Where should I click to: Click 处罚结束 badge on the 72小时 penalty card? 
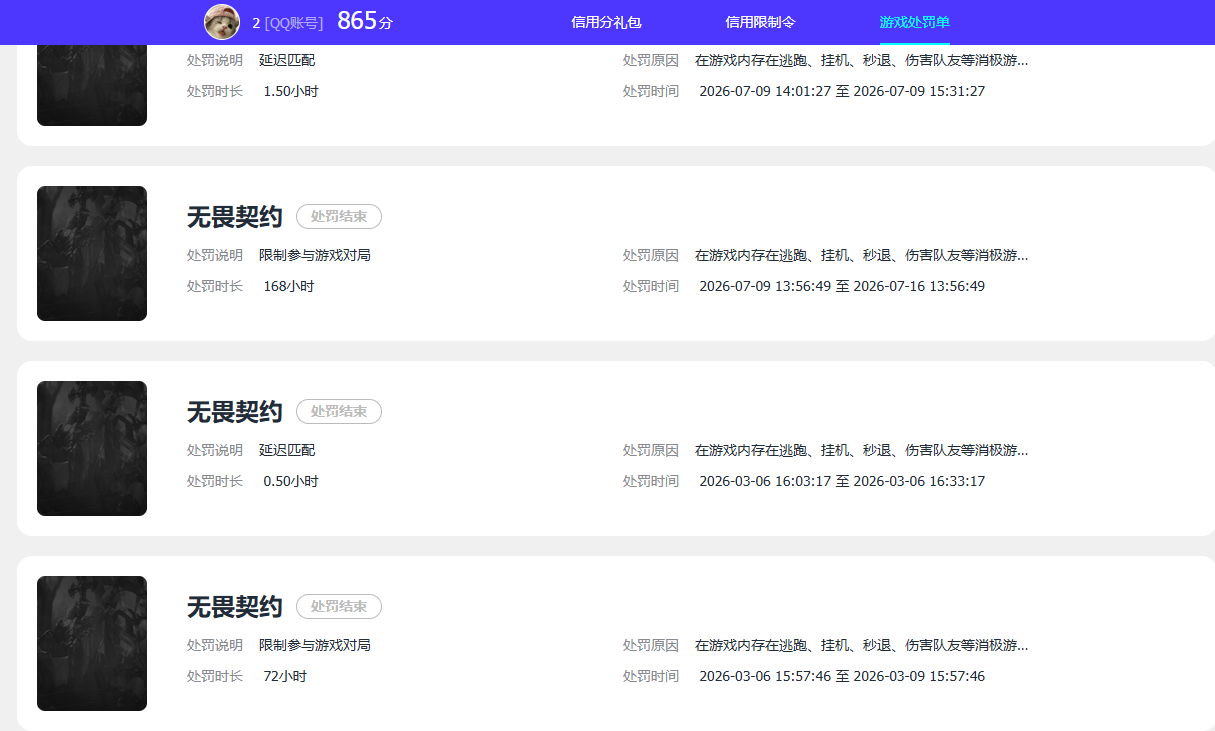(339, 606)
